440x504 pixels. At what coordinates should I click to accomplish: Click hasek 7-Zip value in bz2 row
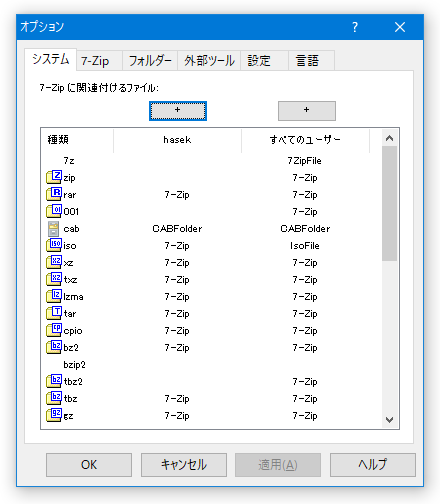click(177, 348)
